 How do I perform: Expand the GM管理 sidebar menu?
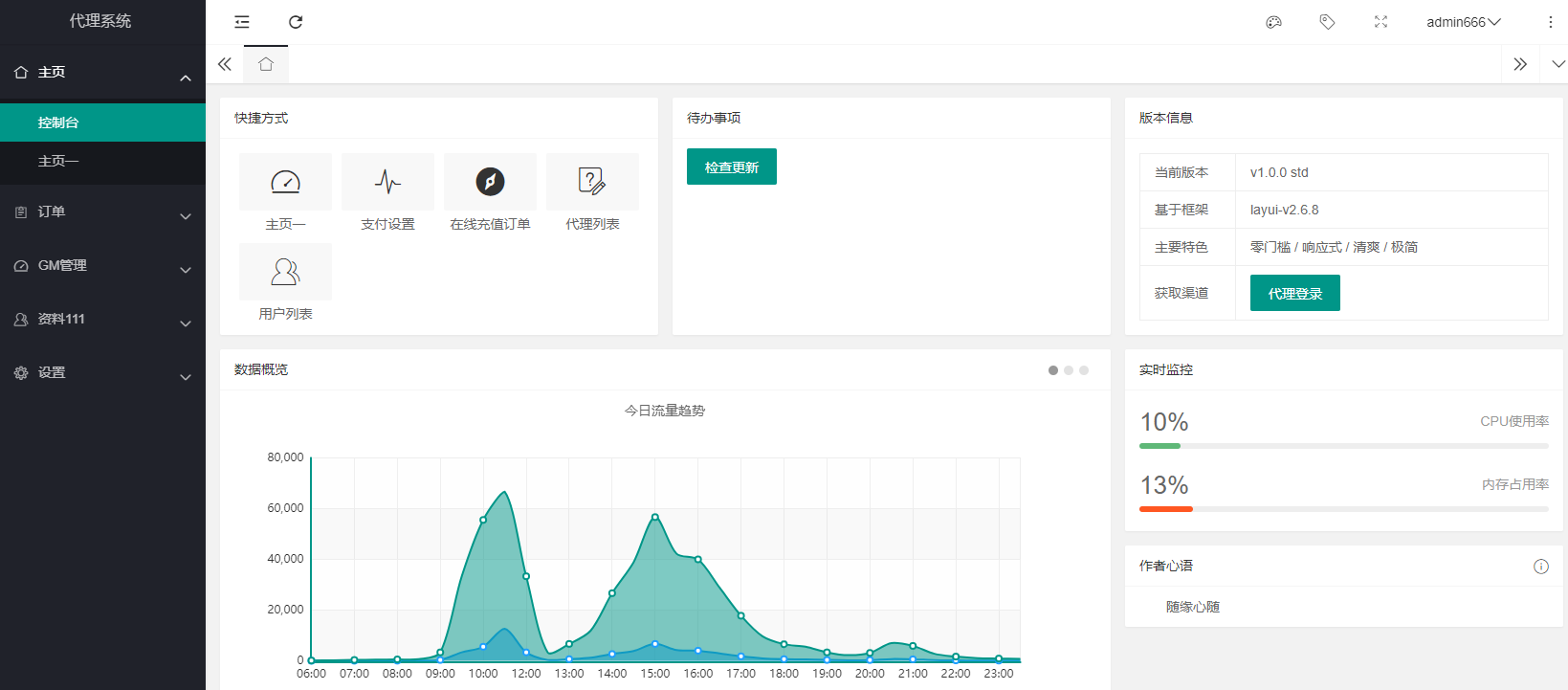coord(102,266)
